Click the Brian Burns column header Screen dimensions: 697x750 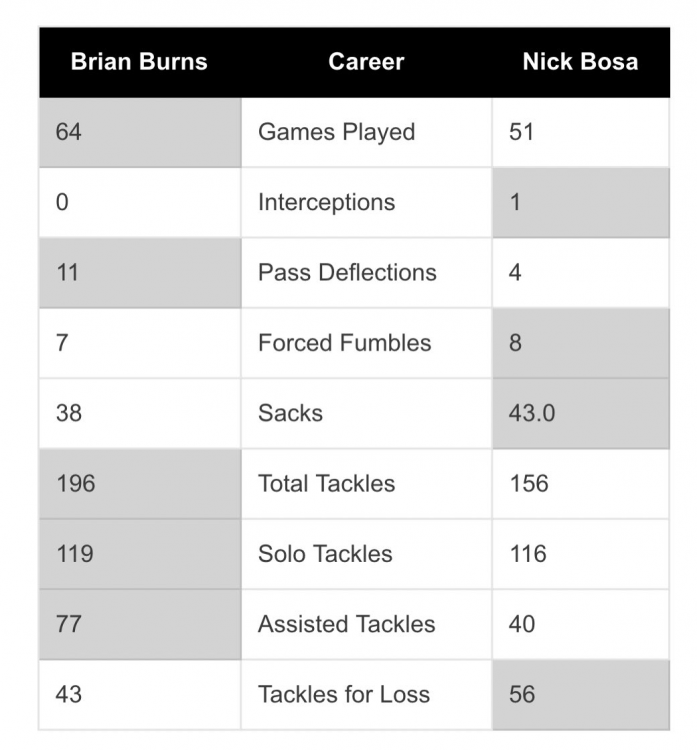[139, 62]
